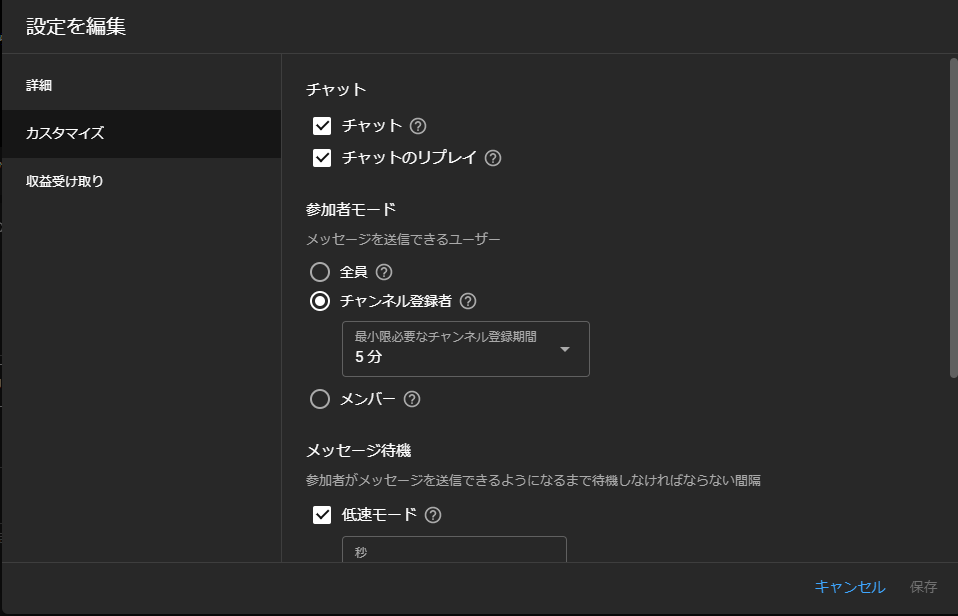Viewport: 958px width, 616px height.
Task: Click the 秒 input field
Action: coord(455,549)
